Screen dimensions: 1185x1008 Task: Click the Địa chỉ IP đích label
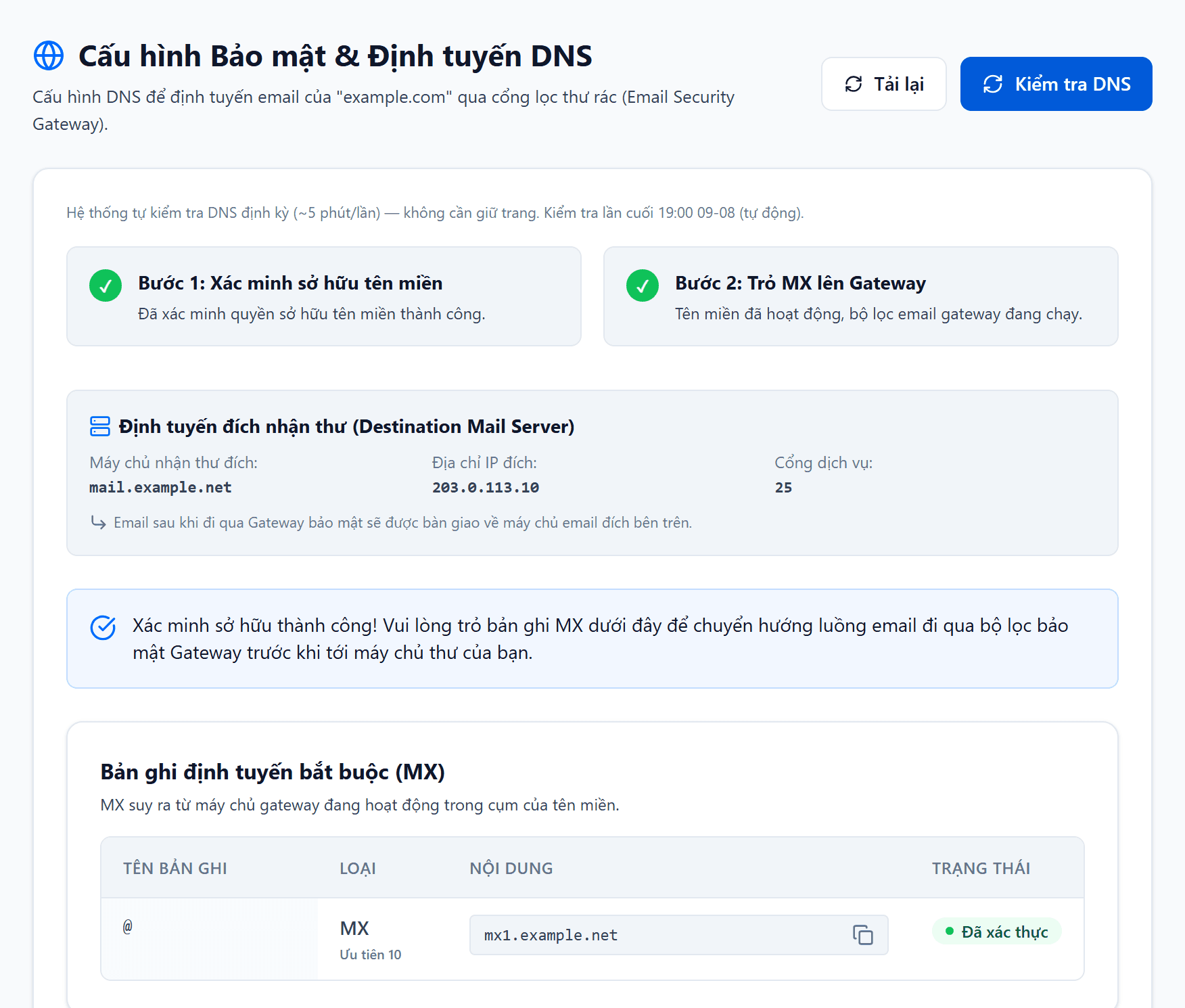click(484, 463)
